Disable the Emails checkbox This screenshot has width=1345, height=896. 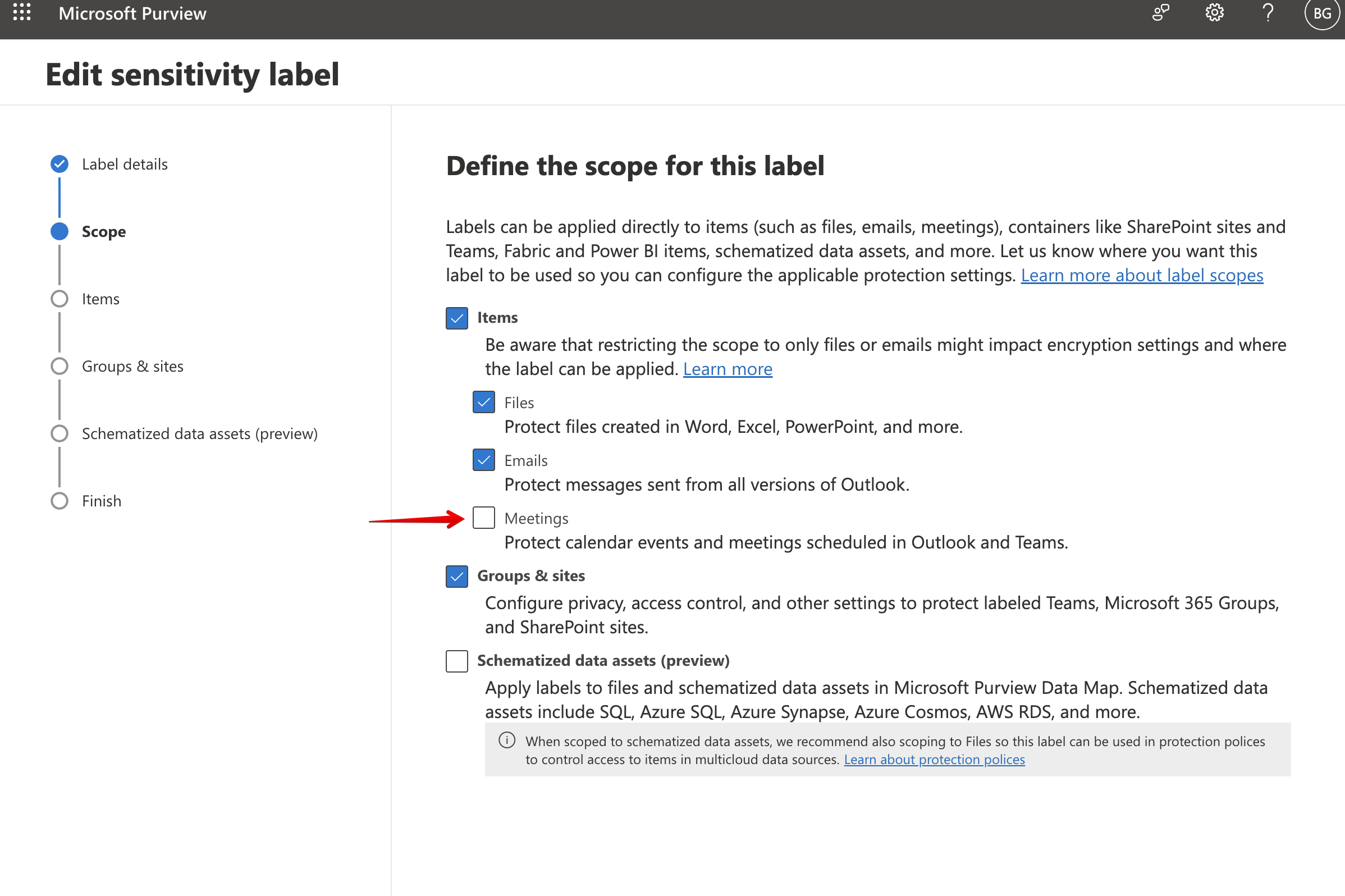[x=484, y=460]
